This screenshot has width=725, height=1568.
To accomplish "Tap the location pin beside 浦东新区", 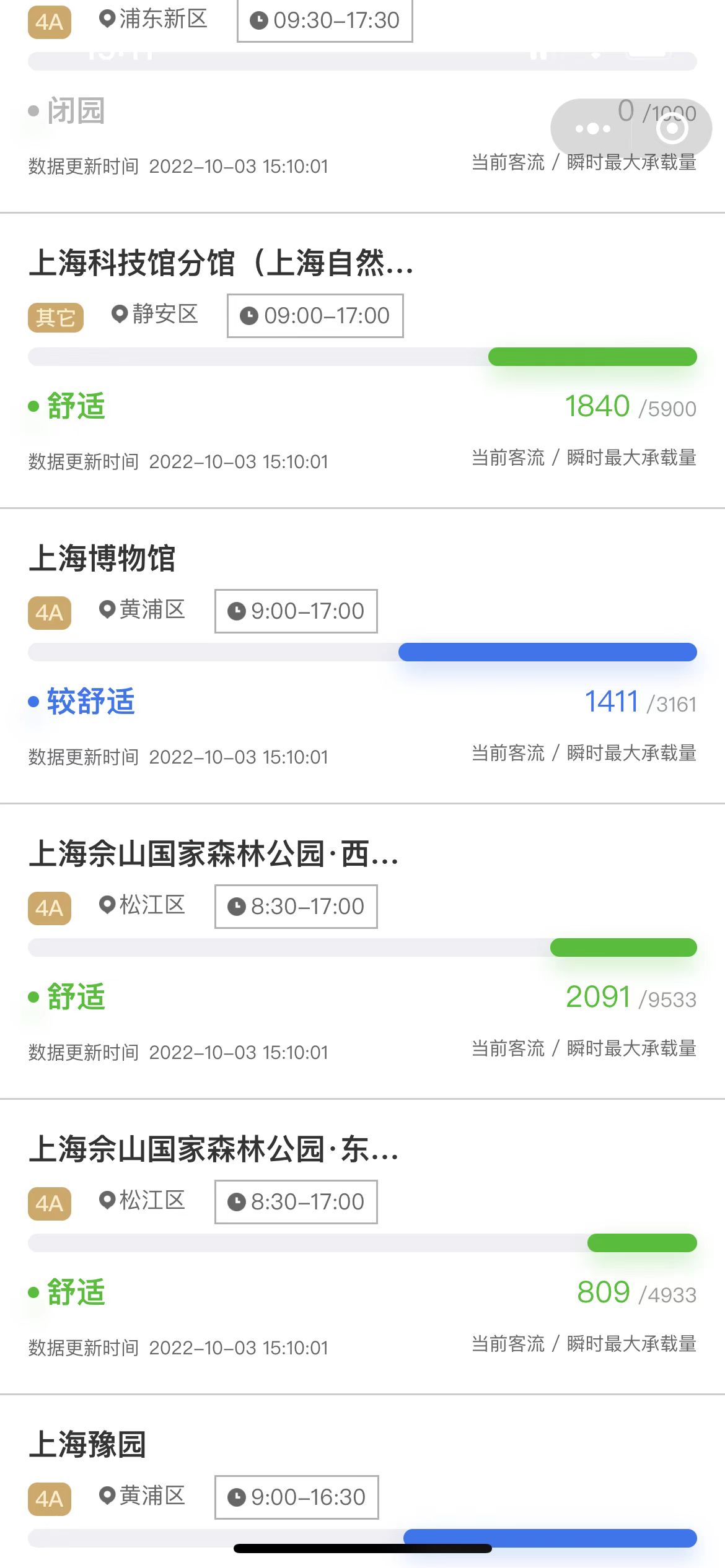I will [107, 19].
